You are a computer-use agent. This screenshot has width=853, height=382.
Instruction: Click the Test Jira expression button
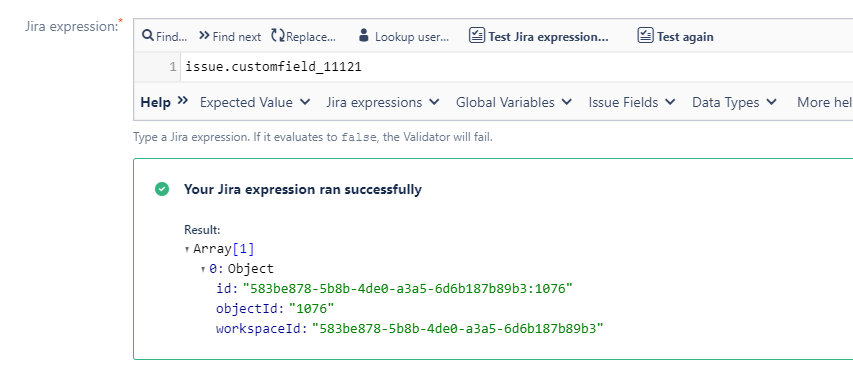[539, 36]
